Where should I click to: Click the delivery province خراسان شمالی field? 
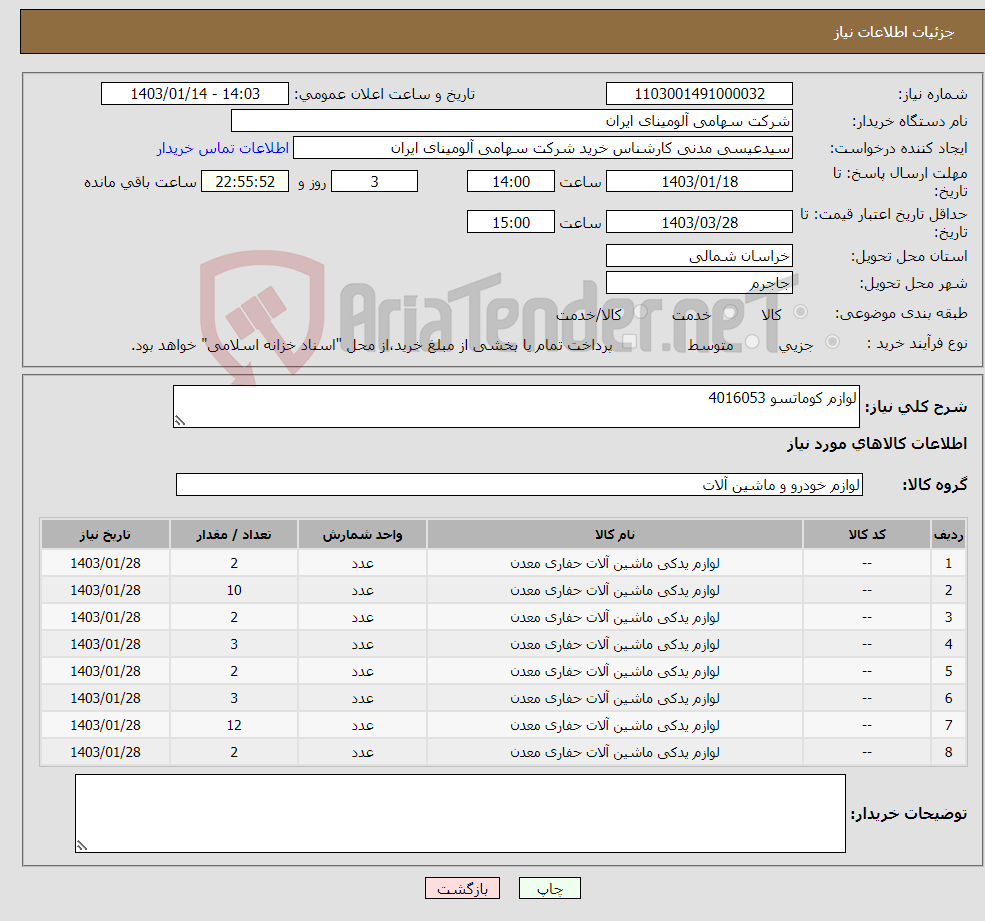[699, 256]
